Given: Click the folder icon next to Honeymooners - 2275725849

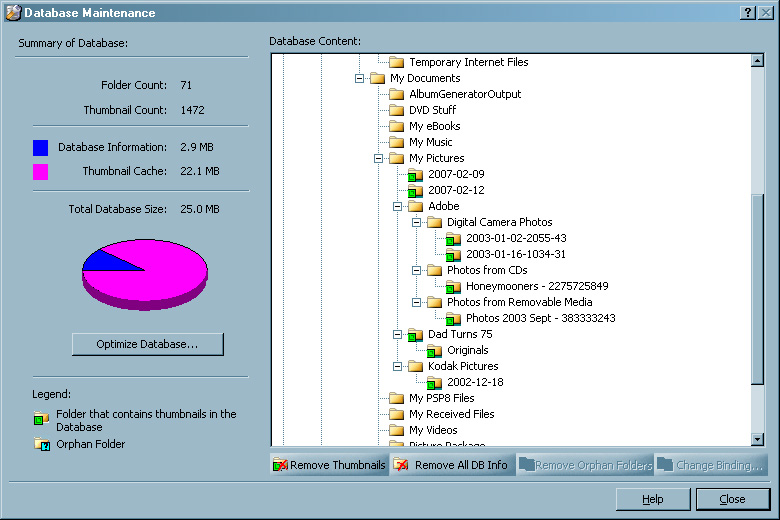Looking at the screenshot, I should point(453,286).
